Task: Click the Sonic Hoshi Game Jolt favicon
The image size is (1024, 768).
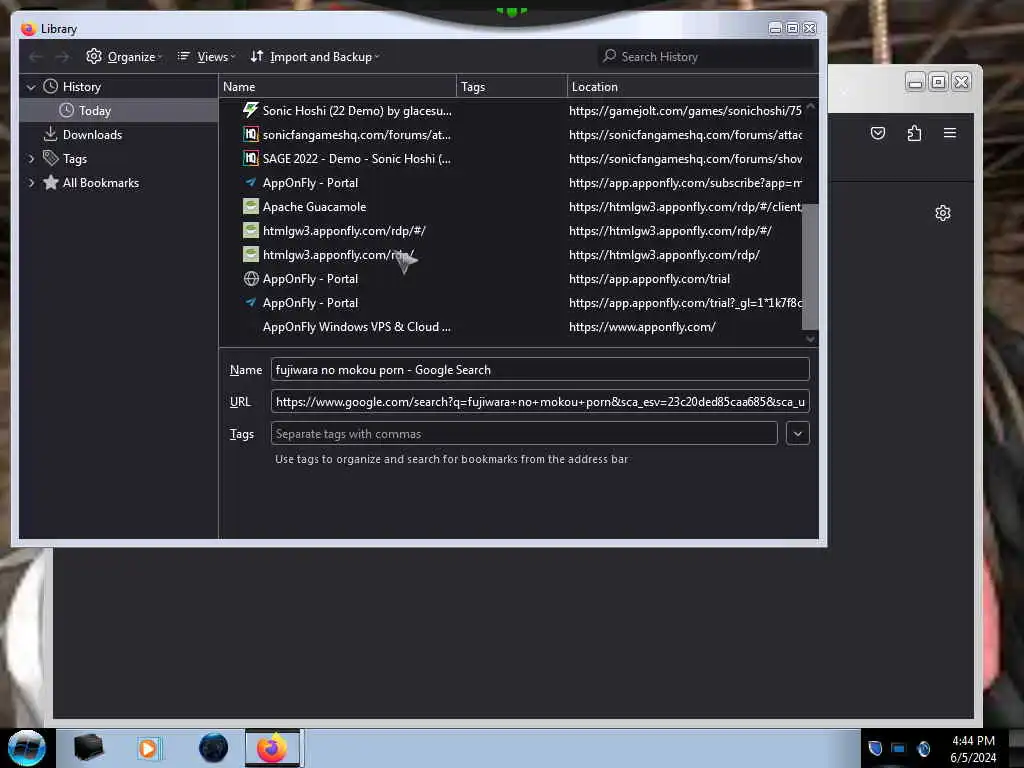Action: pyautogui.click(x=250, y=110)
